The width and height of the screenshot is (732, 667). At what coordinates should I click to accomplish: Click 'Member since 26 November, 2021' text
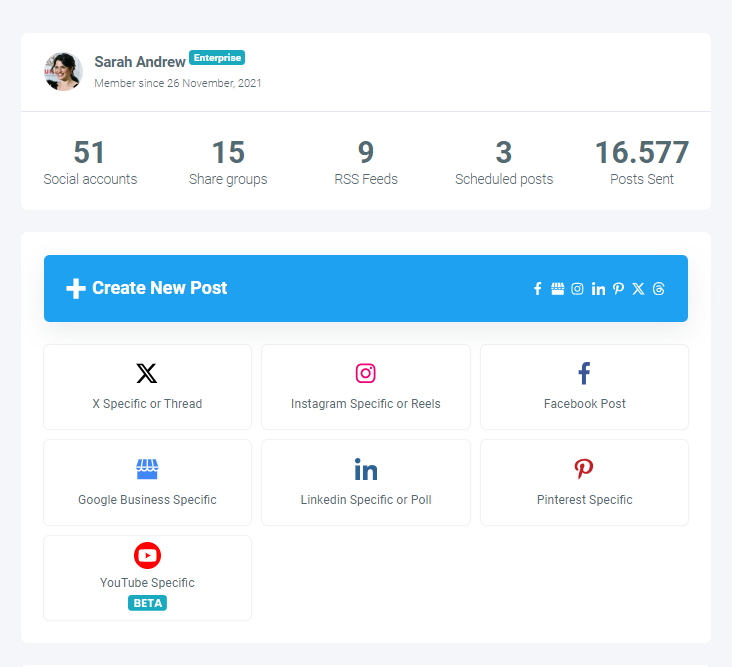coord(178,83)
